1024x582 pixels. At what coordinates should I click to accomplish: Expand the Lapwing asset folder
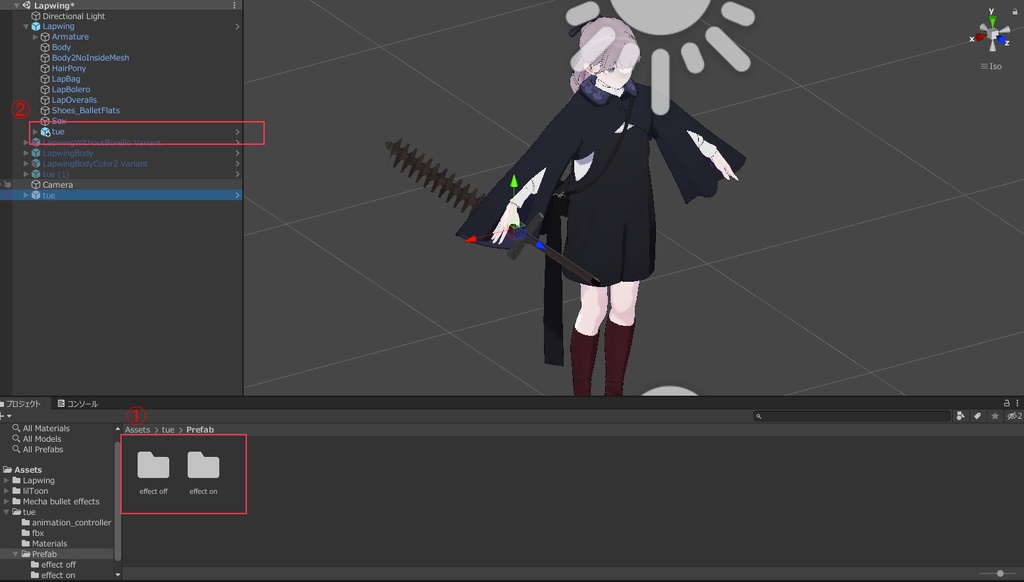pos(7,480)
